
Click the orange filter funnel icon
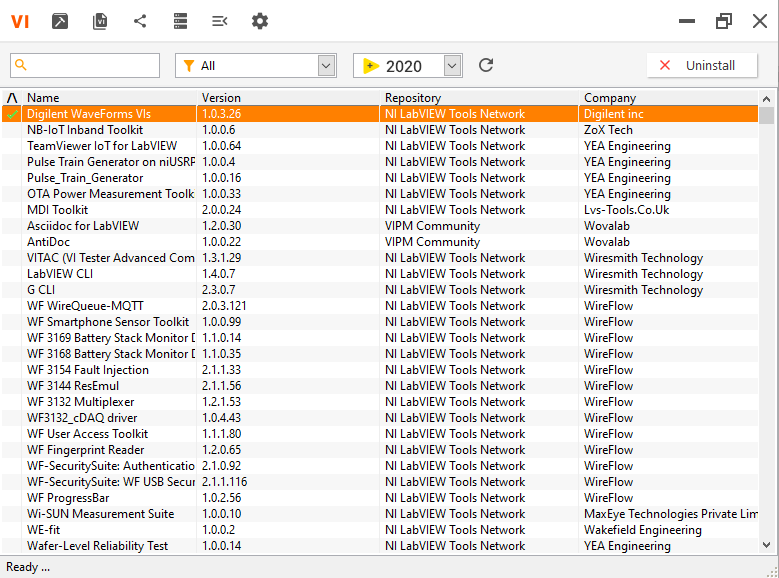pyautogui.click(x=189, y=66)
